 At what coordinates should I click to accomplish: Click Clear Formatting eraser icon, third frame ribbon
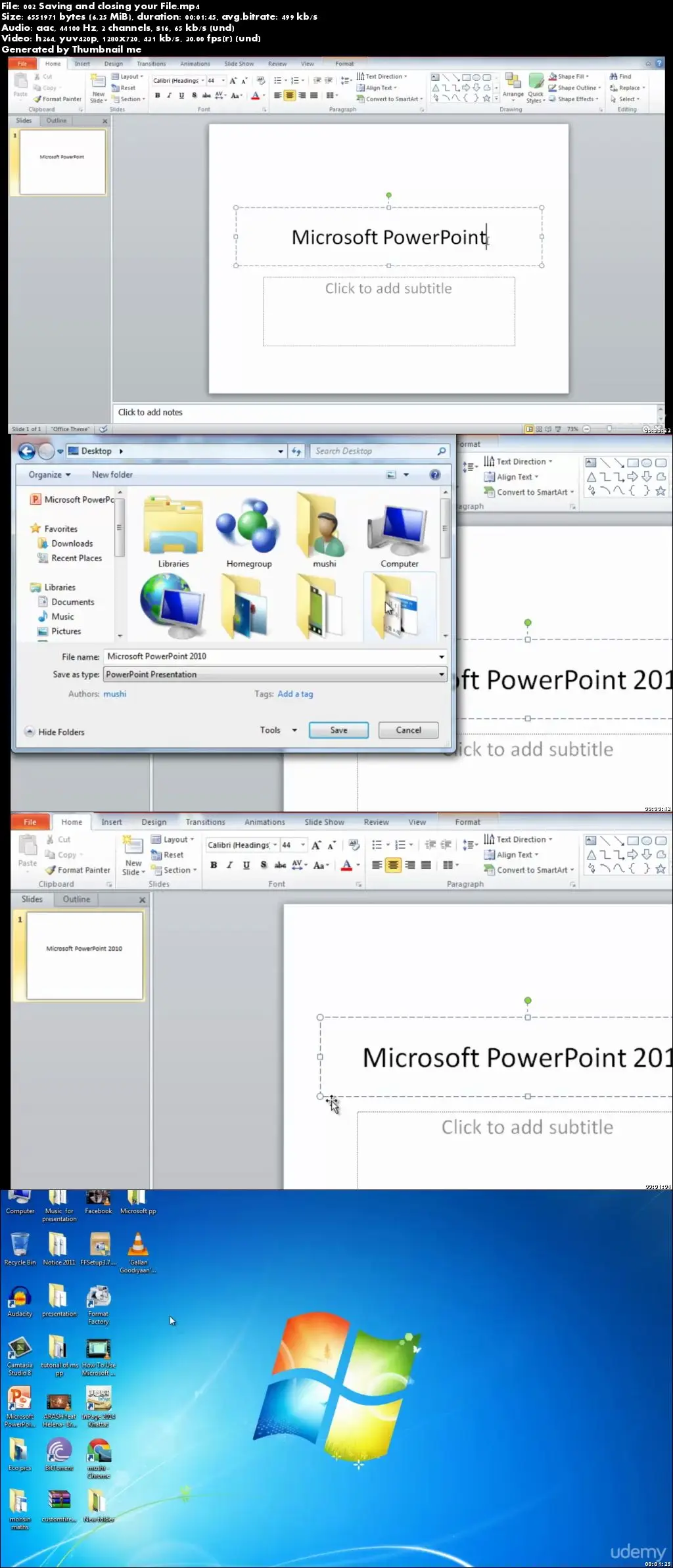click(354, 844)
